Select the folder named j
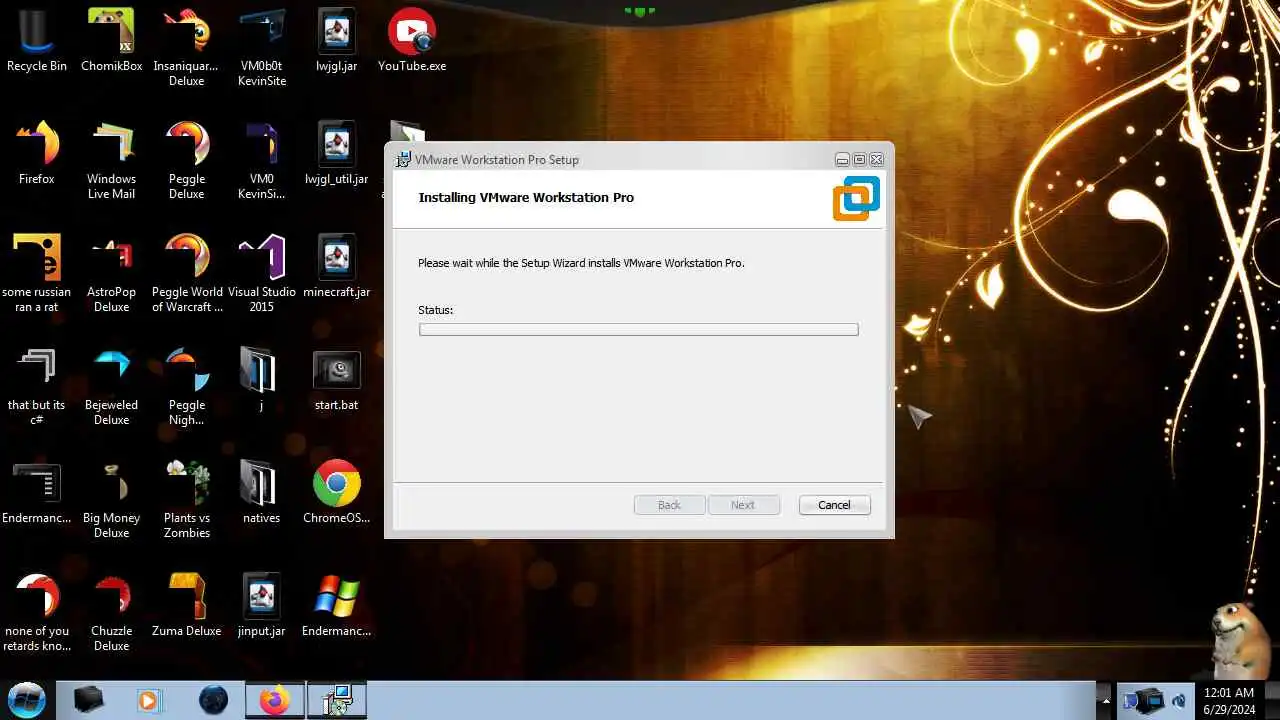Image resolution: width=1280 pixels, height=720 pixels. coord(261,379)
